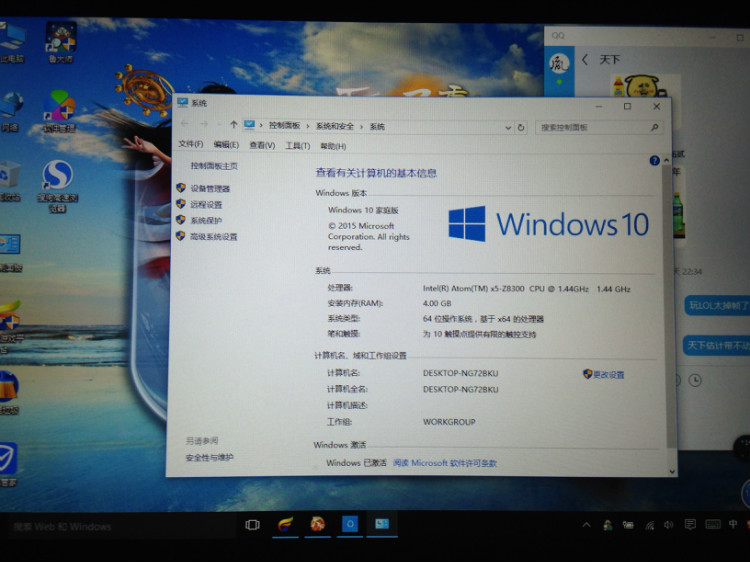Open 安全性与维护 link
The height and width of the screenshot is (562, 750).
point(209,458)
